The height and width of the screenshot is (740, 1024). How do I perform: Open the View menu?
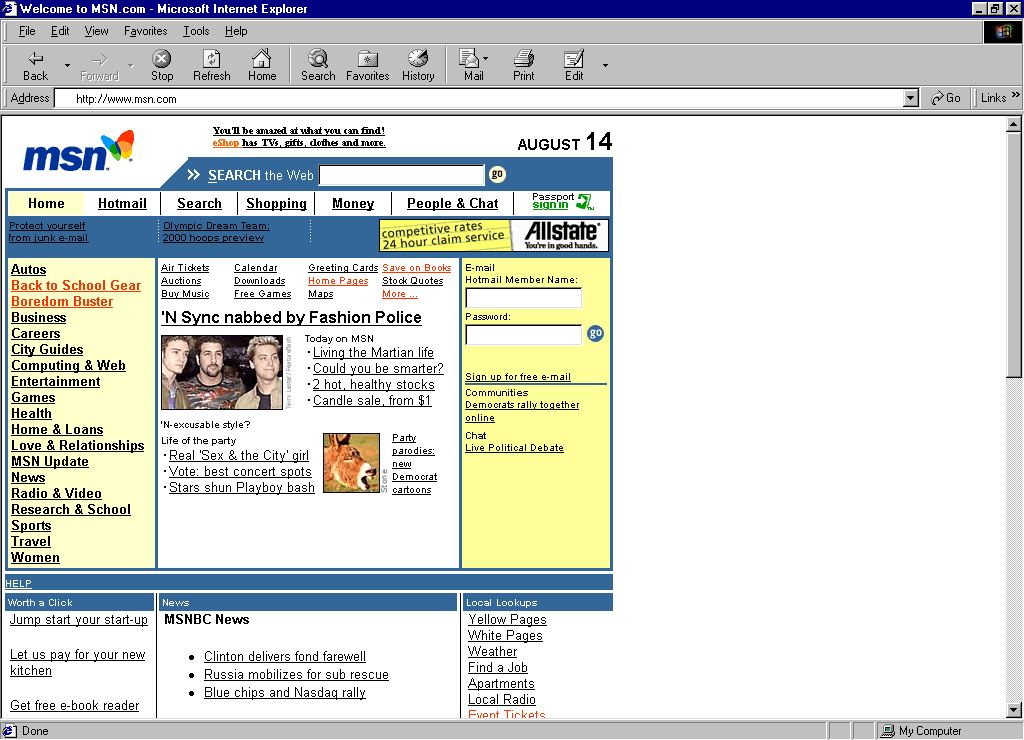96,31
